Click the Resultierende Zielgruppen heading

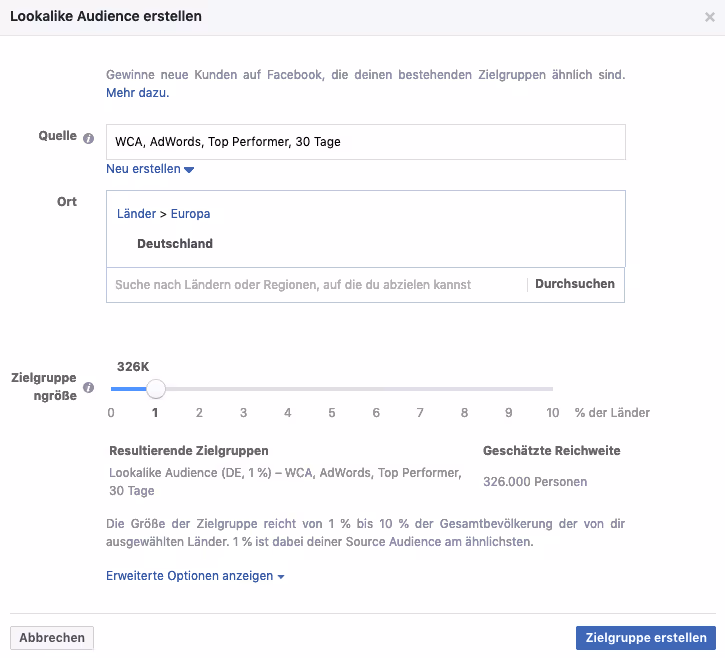[x=189, y=450]
